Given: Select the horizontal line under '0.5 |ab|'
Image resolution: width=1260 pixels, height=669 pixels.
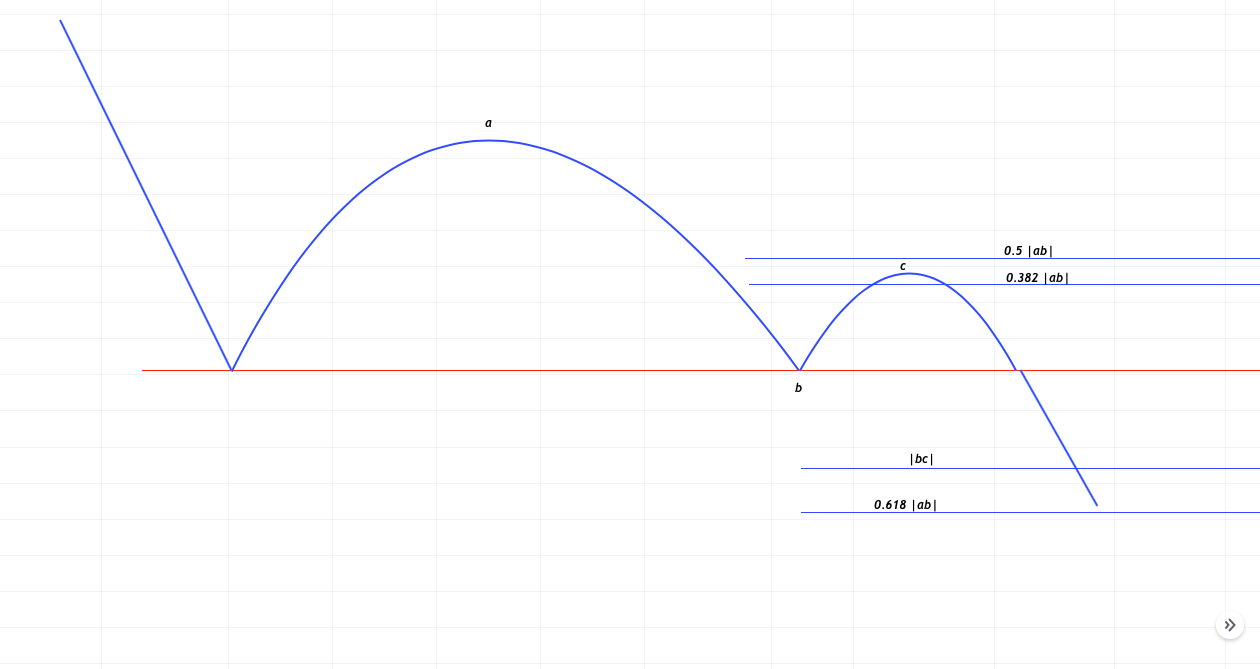Looking at the screenshot, I should pyautogui.click(x=1150, y=258).
